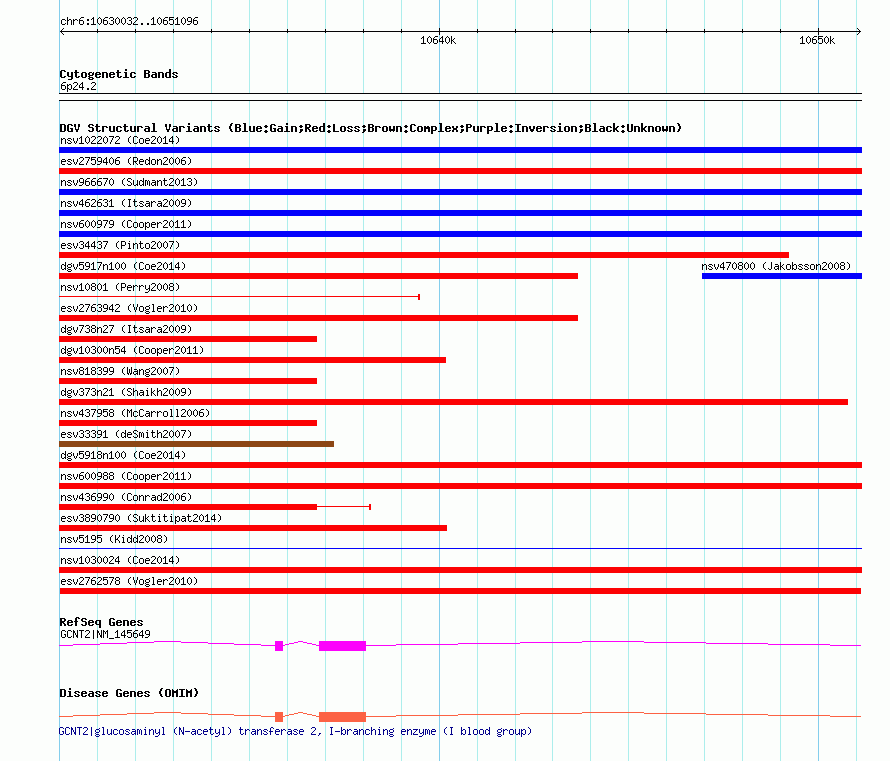Open the dgv738n27 (Itsara2009) variant label
Screen dimensions: 890x761
126,329
